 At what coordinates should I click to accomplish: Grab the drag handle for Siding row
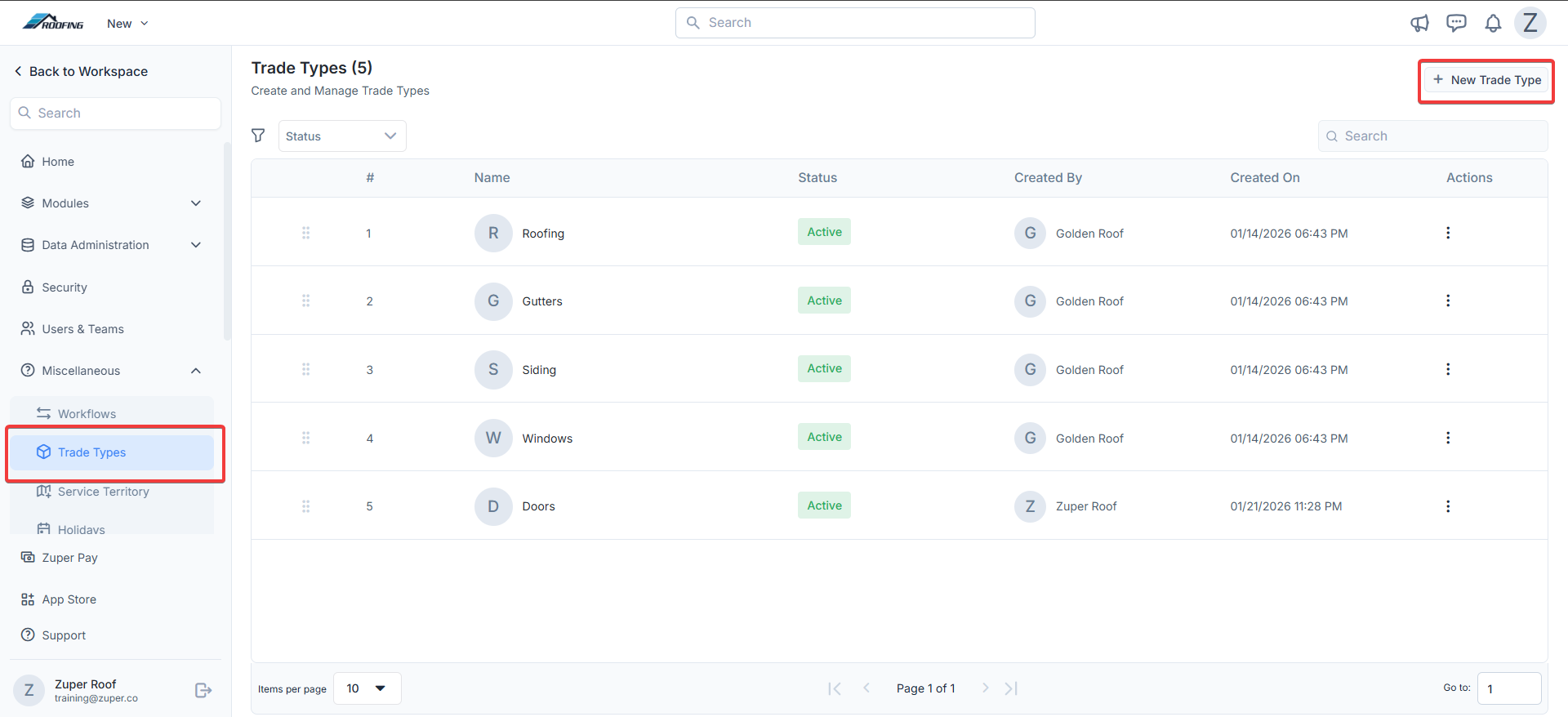(x=306, y=369)
